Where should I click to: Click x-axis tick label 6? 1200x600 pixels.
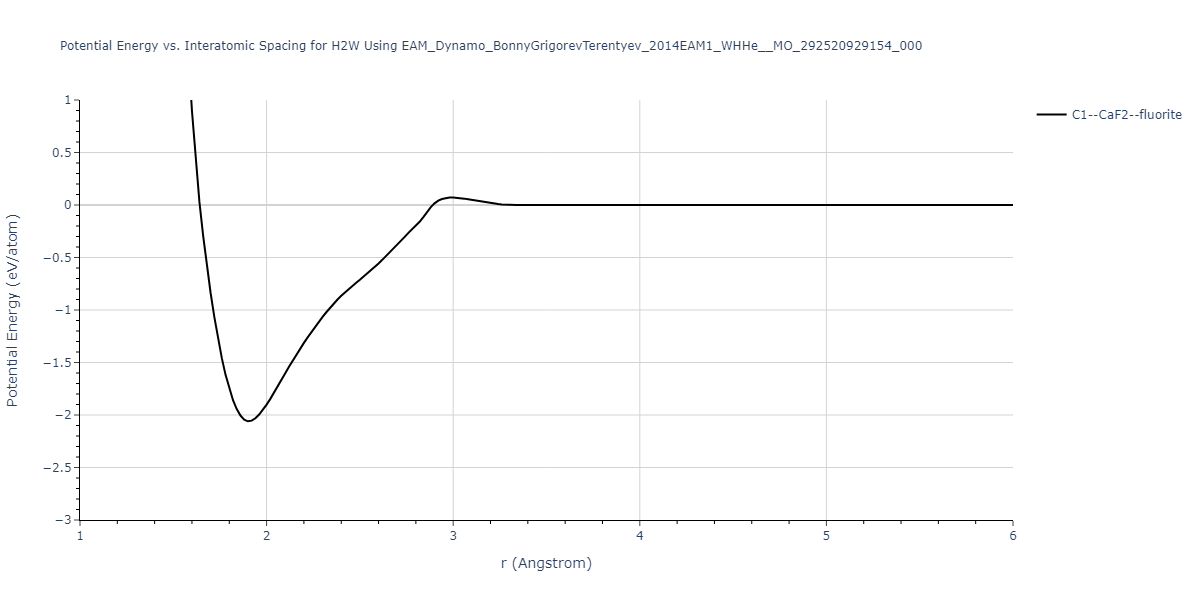pyautogui.click(x=1012, y=536)
